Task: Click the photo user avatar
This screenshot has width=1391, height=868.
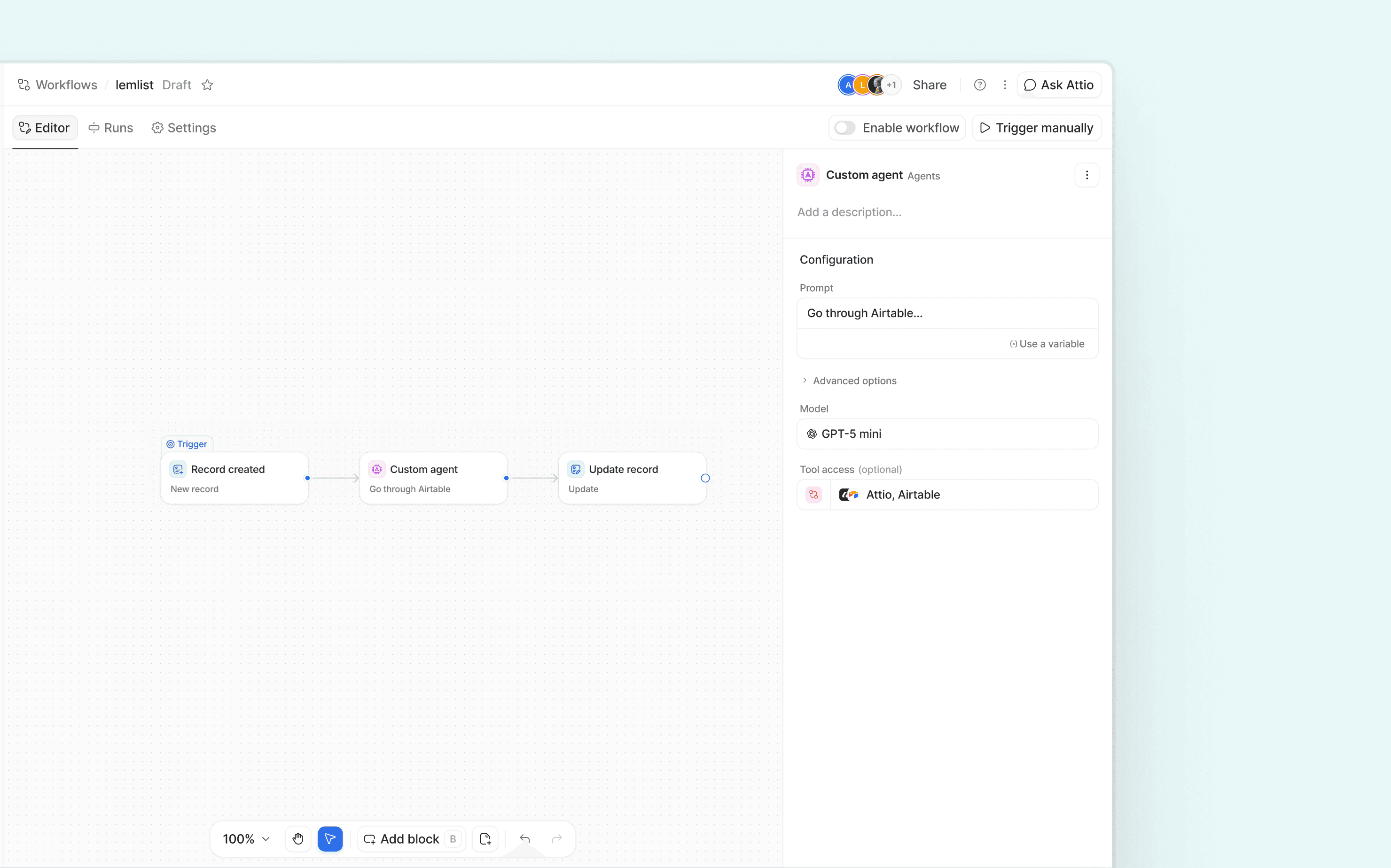Action: [876, 85]
